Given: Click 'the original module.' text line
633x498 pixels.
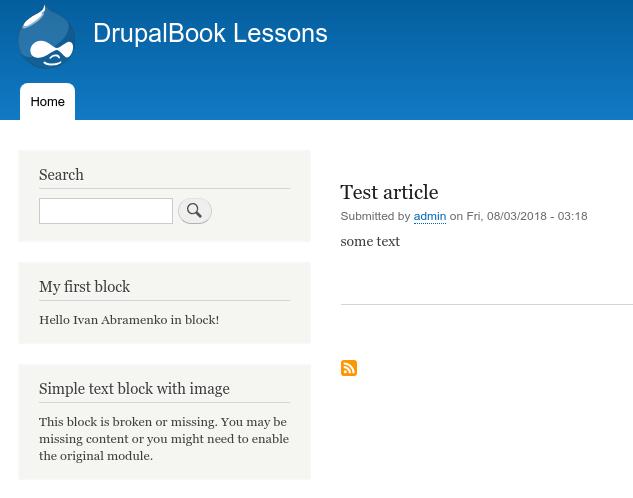Looking at the screenshot, I should point(96,456).
